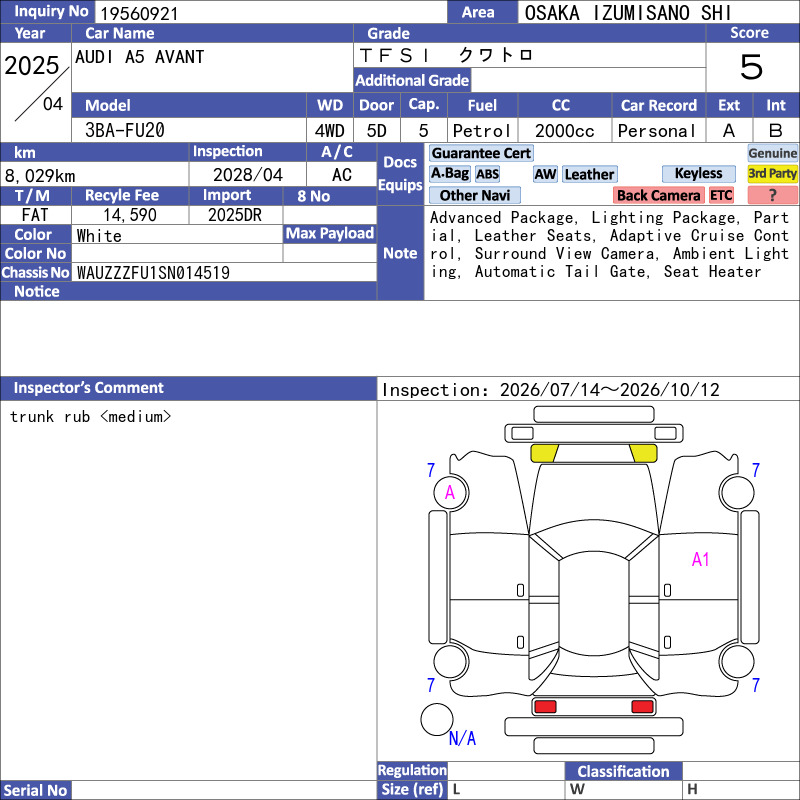Viewport: 800px width, 800px height.
Task: Click the Leather equipment badge
Action: point(590,174)
